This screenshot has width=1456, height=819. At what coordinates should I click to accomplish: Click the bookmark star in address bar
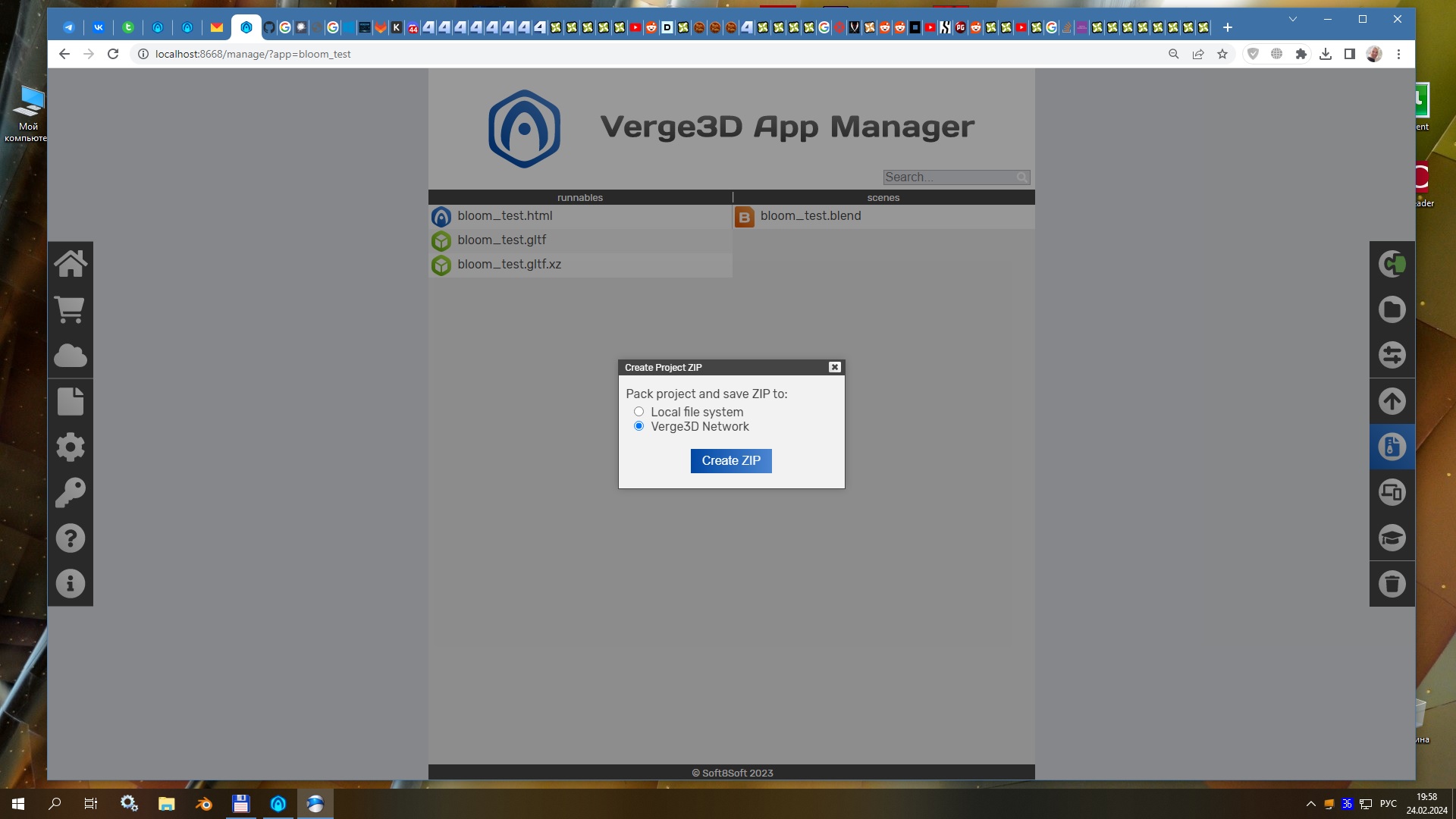[1222, 54]
